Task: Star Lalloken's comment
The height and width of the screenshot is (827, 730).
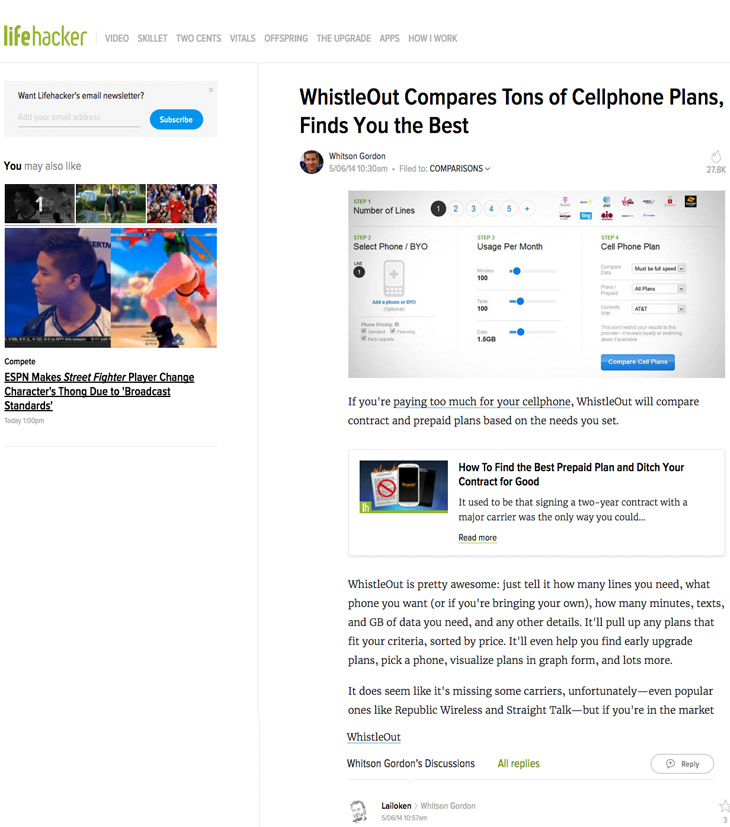Action: coord(724,806)
